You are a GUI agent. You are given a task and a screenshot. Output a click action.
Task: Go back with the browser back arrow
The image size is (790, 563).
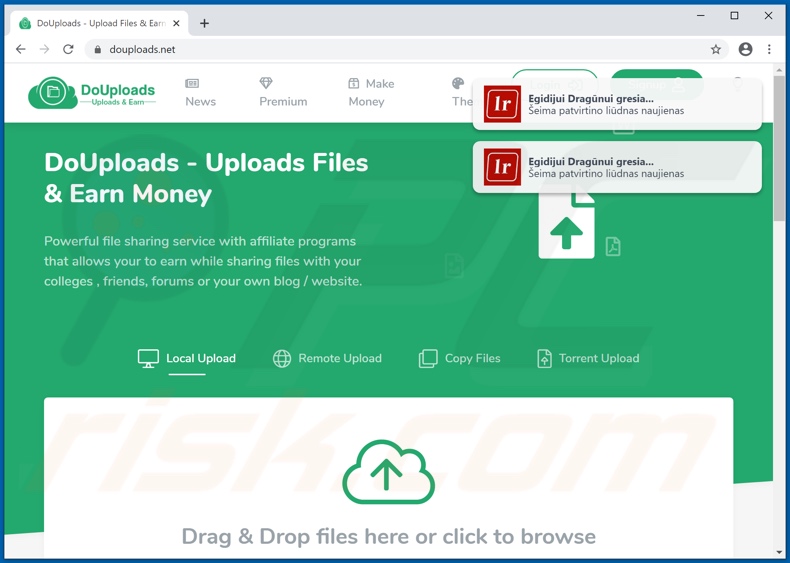click(x=21, y=49)
